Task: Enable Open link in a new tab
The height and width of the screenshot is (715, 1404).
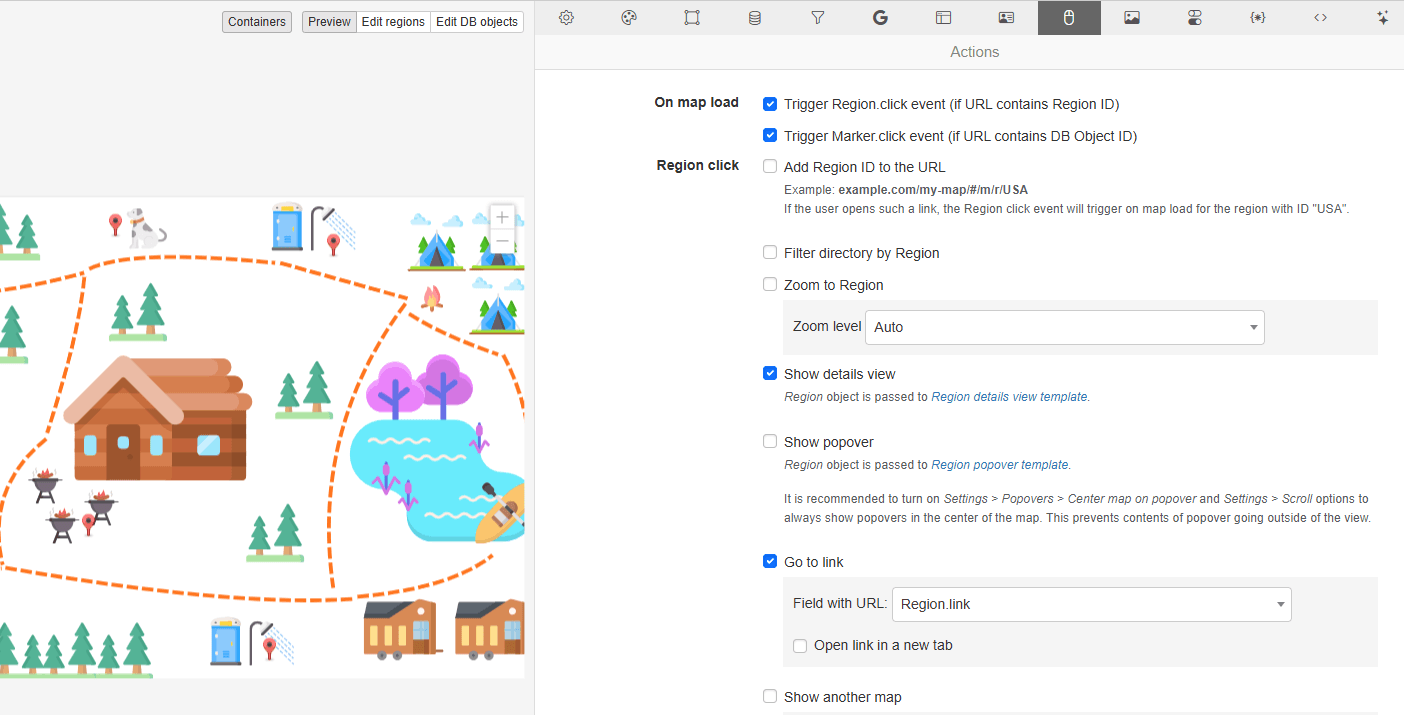Action: pyautogui.click(x=800, y=646)
